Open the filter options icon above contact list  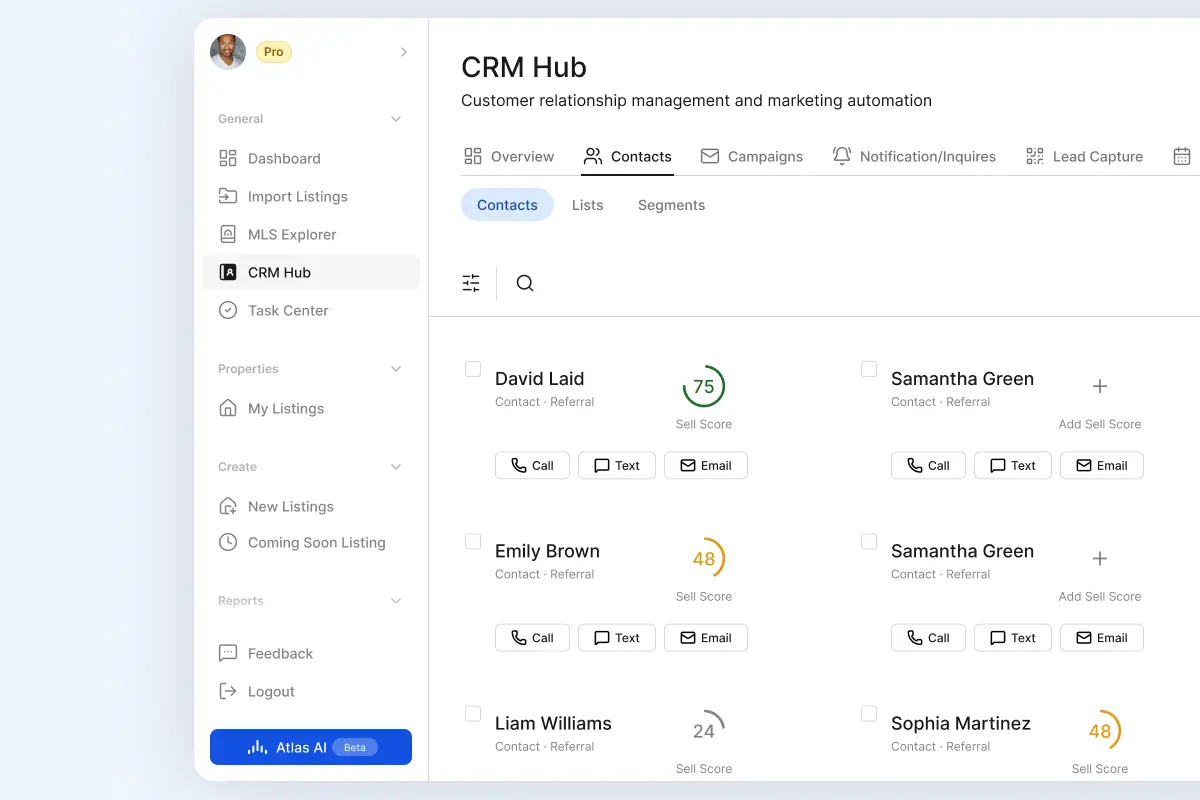pos(471,283)
